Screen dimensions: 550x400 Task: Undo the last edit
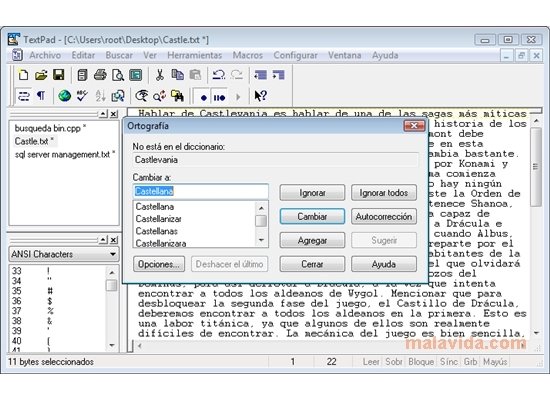(219, 75)
